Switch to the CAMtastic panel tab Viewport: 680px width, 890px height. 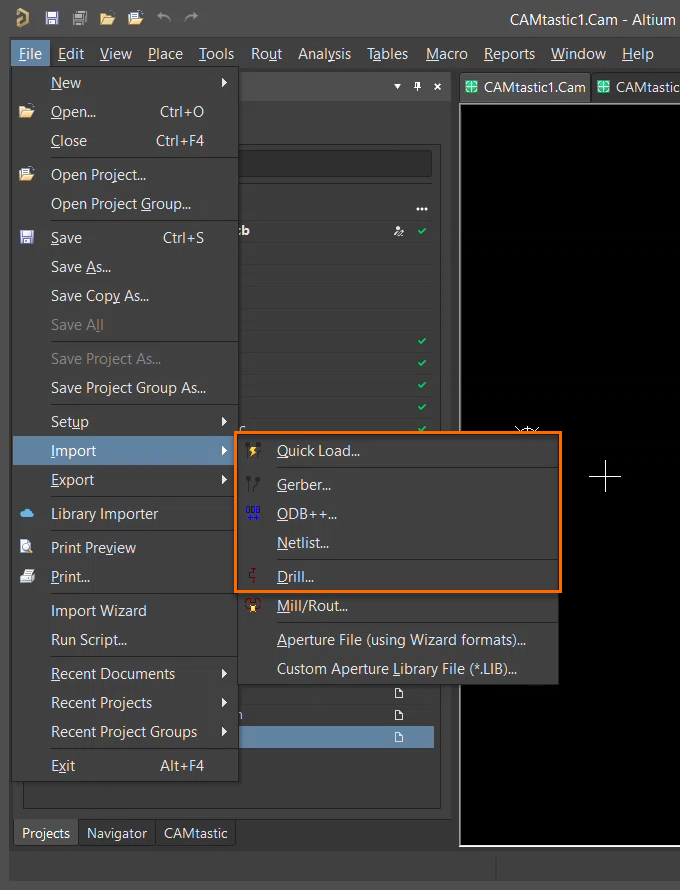coord(195,833)
